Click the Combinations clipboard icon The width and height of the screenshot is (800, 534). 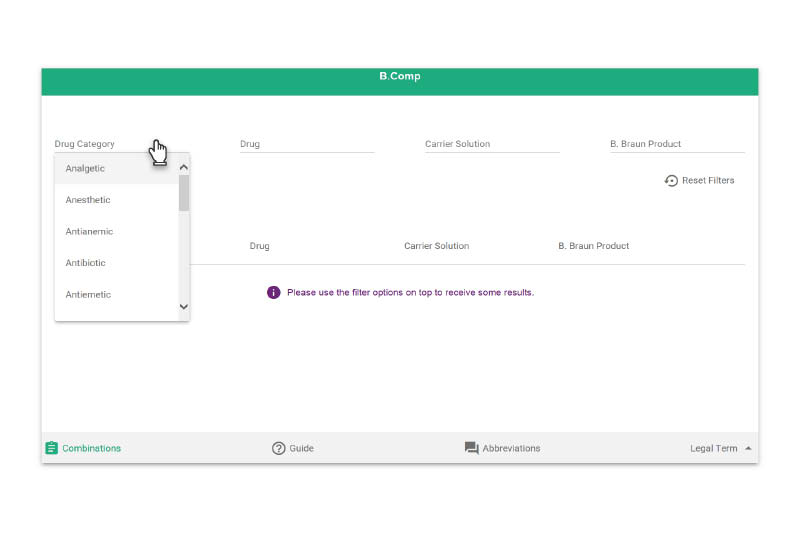click(x=52, y=448)
